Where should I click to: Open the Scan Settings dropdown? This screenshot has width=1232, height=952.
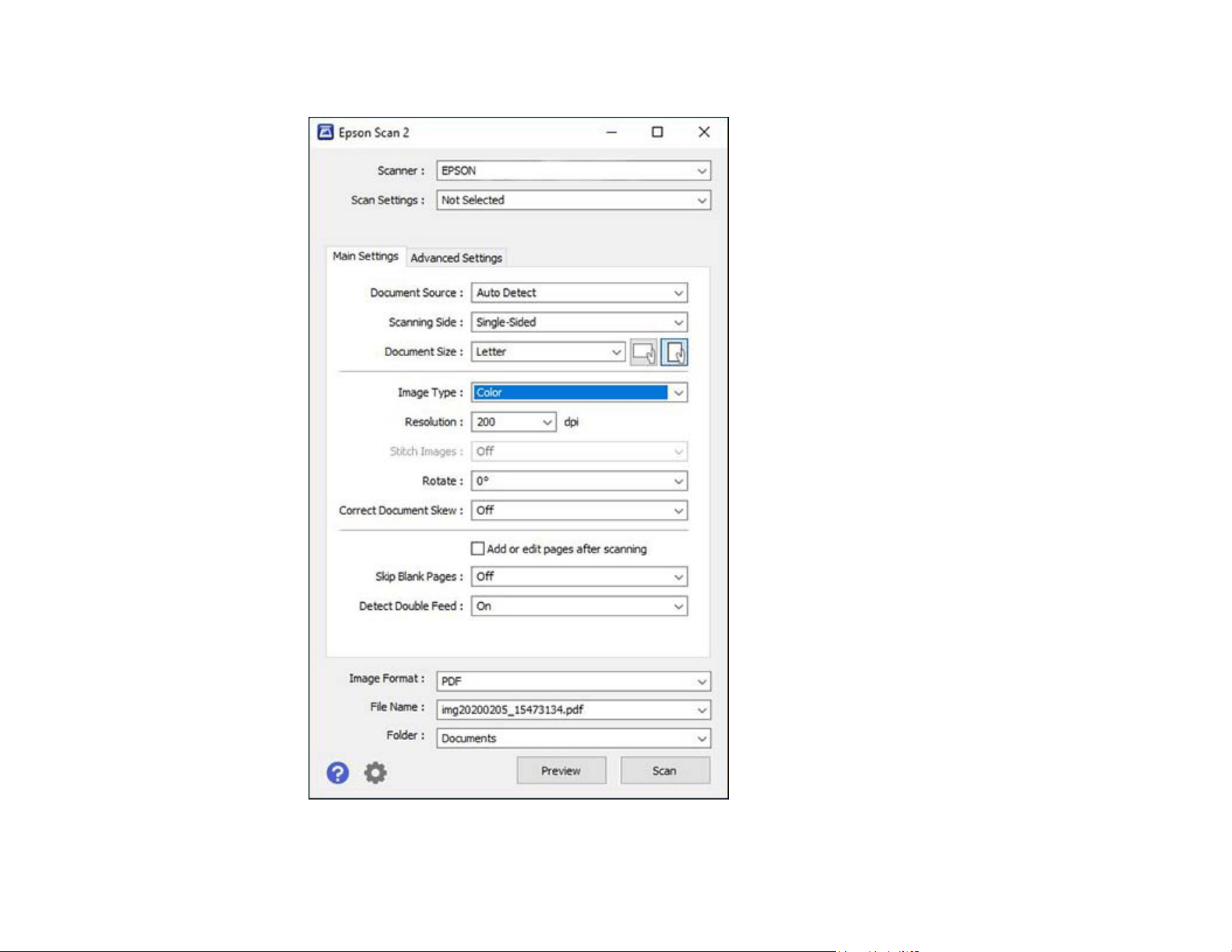click(574, 200)
